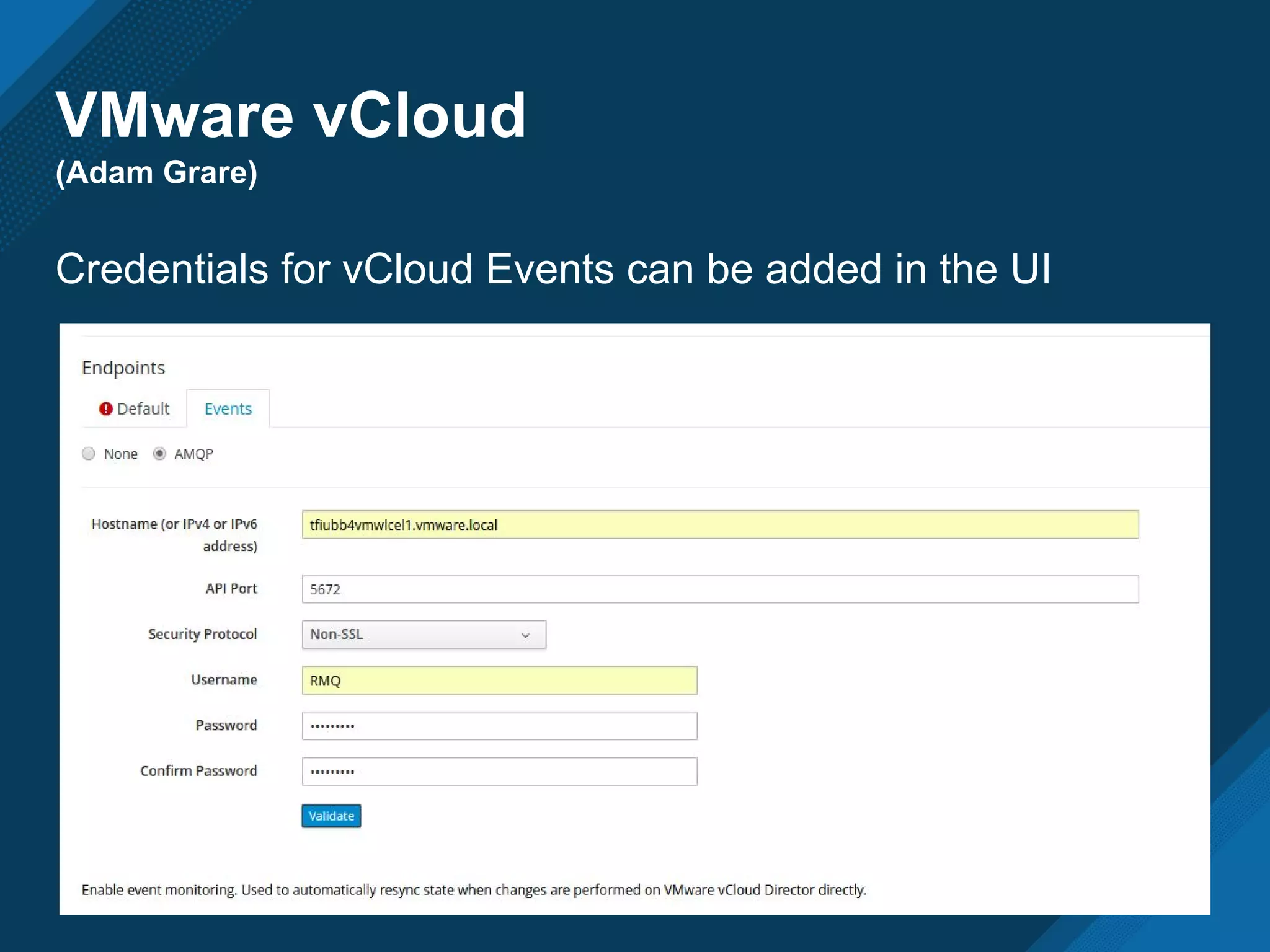Viewport: 1270px width, 952px height.
Task: Click the 'Confirm Password' label text
Action: pos(198,771)
